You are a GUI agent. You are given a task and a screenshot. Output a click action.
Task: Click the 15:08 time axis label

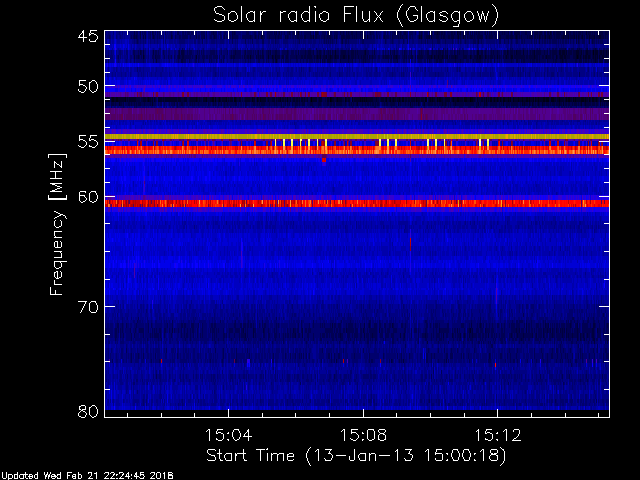(363, 435)
